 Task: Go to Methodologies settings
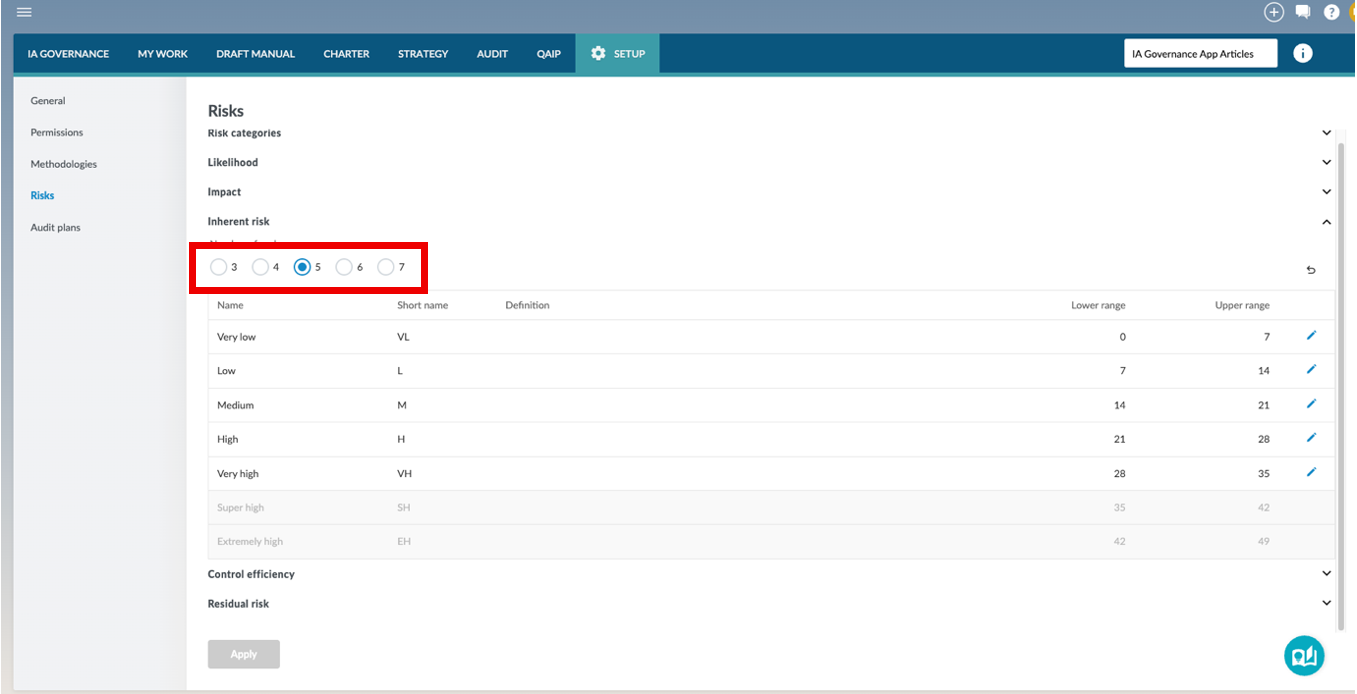[x=64, y=164]
